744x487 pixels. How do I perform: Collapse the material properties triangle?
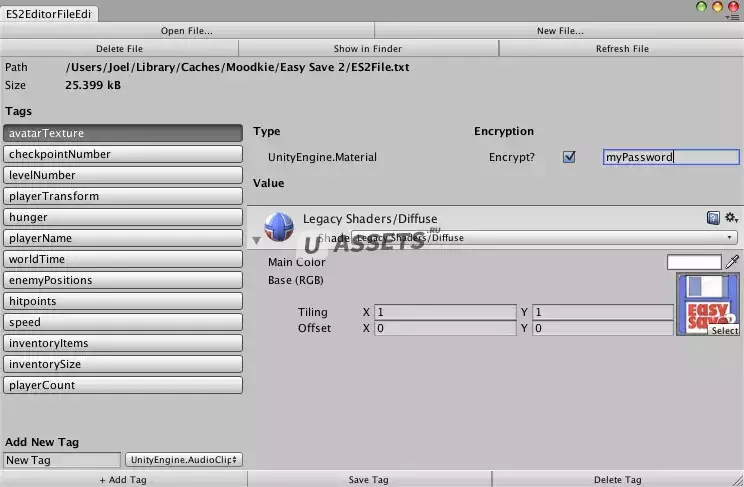tap(256, 240)
